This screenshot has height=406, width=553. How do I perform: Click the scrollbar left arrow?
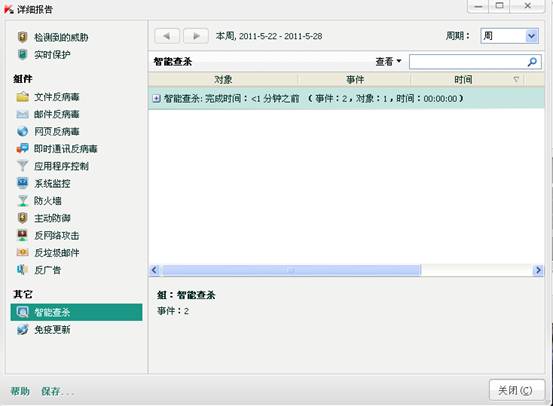pyautogui.click(x=154, y=270)
